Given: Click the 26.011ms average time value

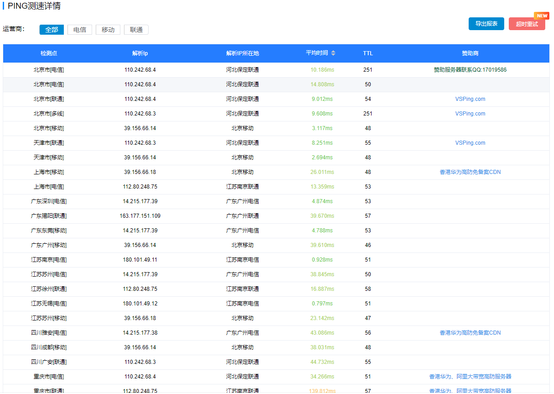Looking at the screenshot, I should [322, 172].
